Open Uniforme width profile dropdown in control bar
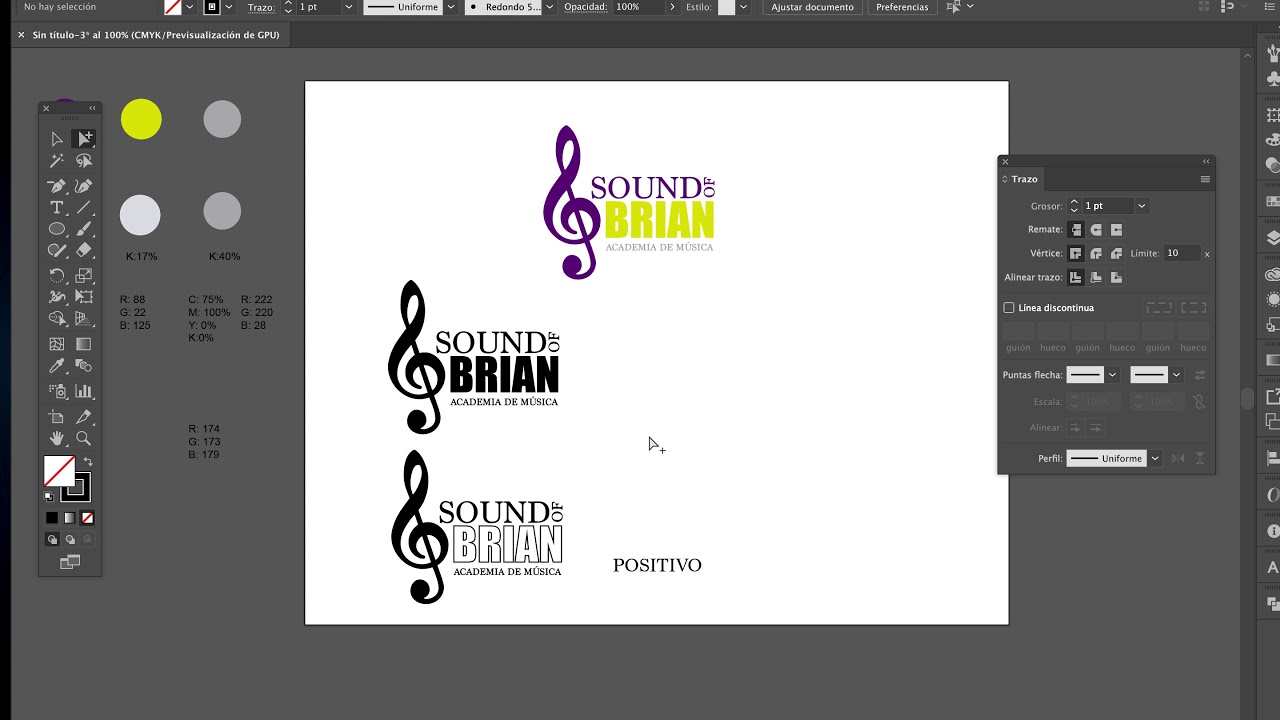 [451, 7]
